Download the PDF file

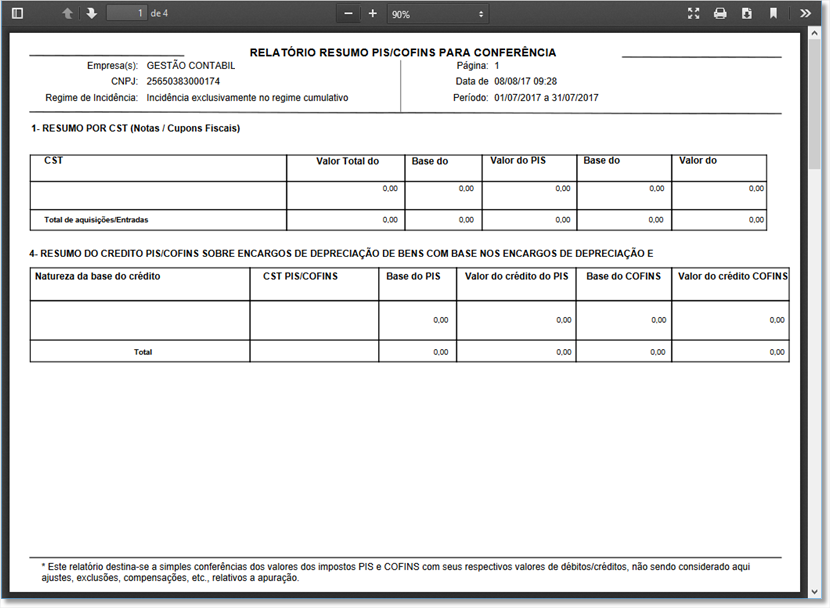(x=747, y=14)
